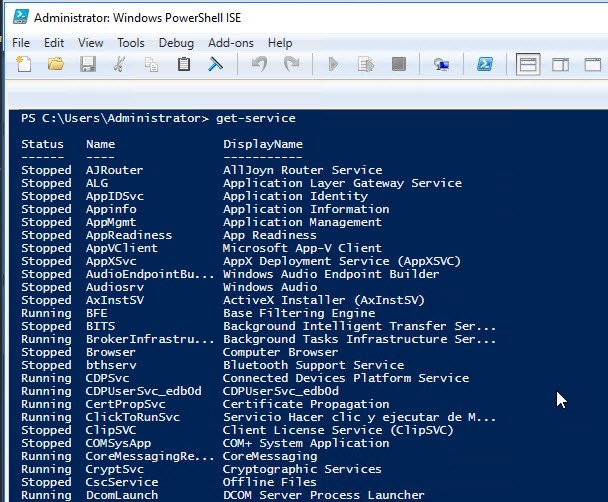Run Selection toolbar icon
The height and width of the screenshot is (502, 608).
[366, 64]
